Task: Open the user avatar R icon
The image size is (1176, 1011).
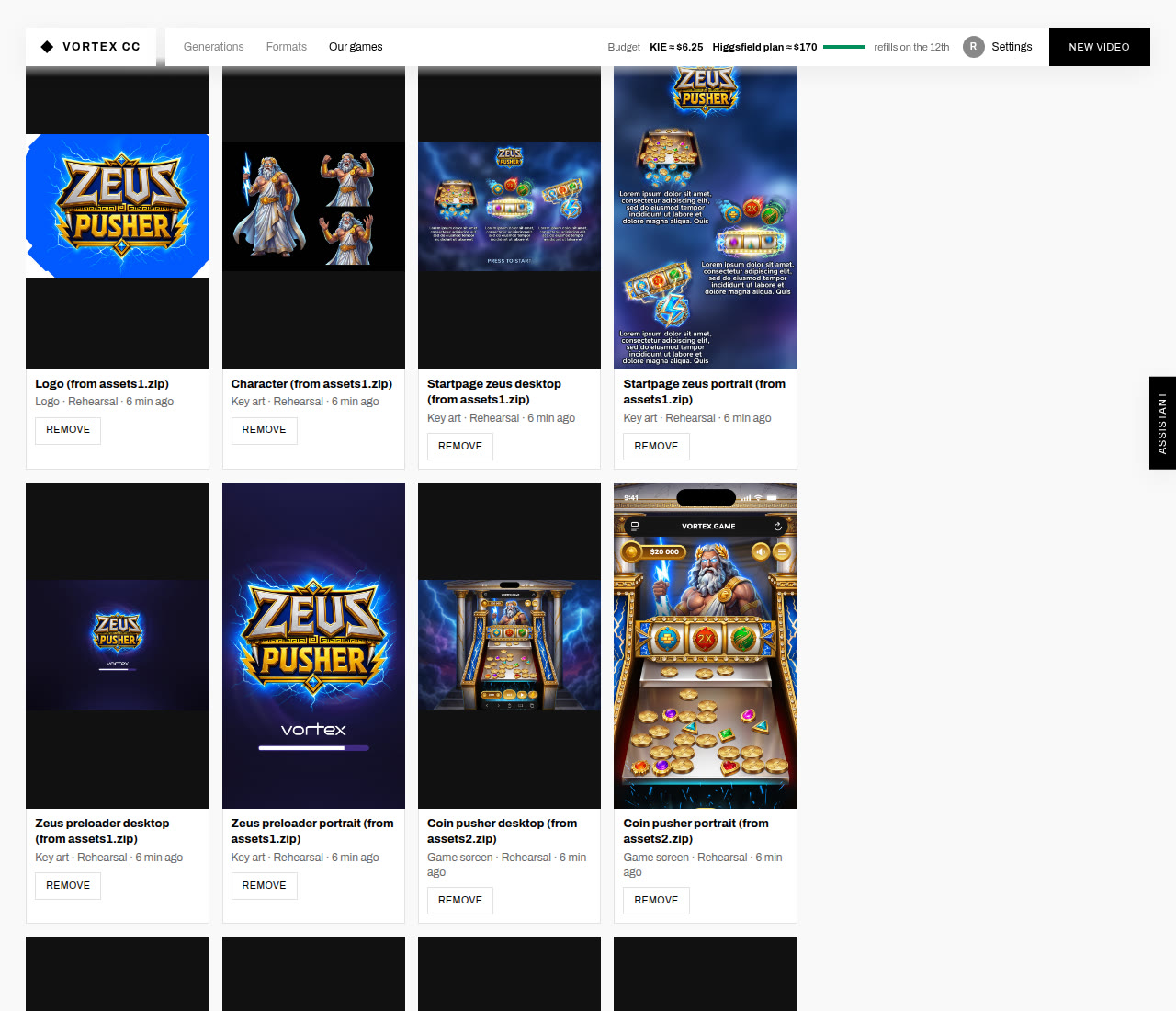Action: point(974,47)
